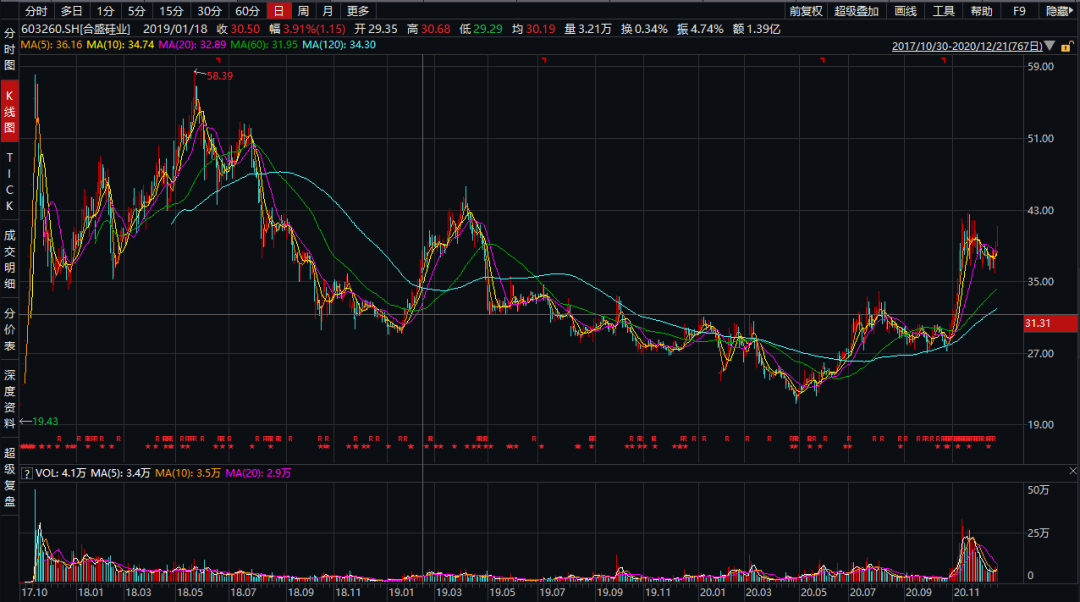Open 分价表 price distribution sidebar
Screen dimensions: 1080x602
[10, 329]
